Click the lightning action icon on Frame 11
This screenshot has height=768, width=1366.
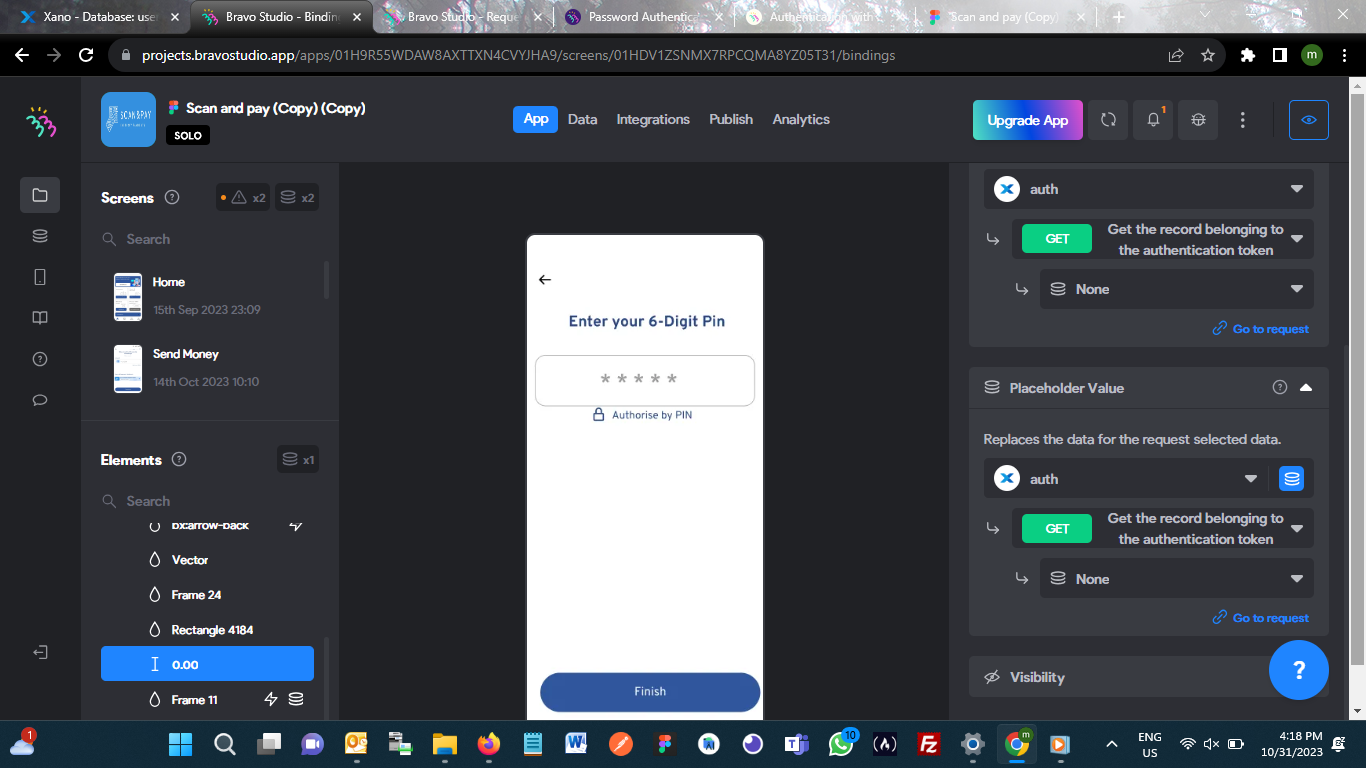point(270,700)
